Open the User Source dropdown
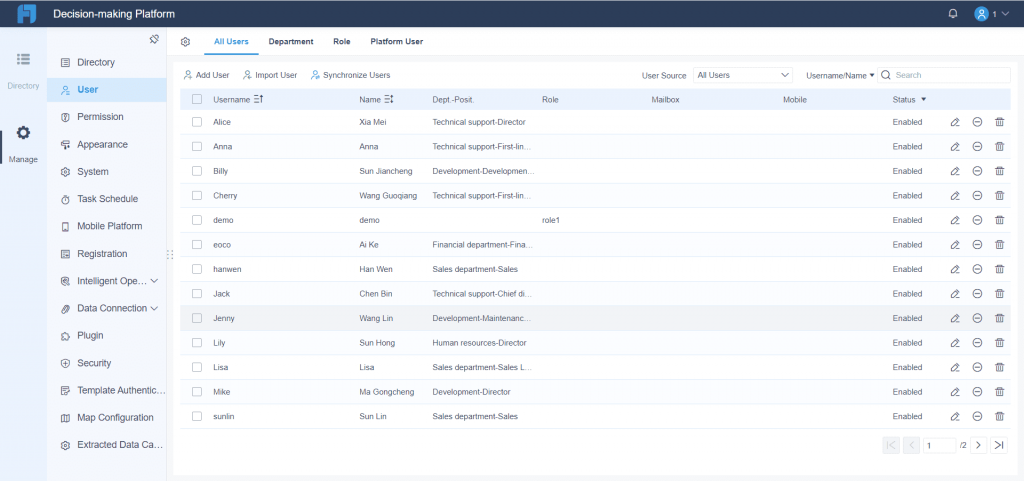 coord(743,75)
